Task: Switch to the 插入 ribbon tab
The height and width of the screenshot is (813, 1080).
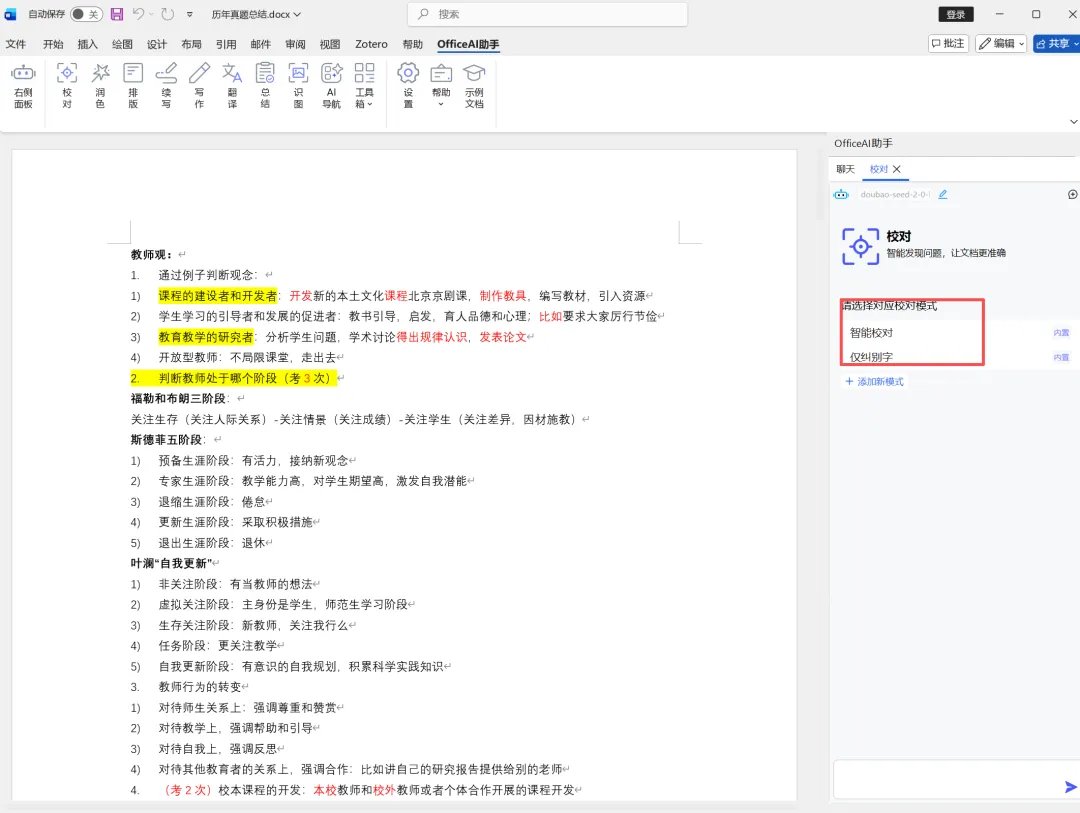Action: (87, 44)
